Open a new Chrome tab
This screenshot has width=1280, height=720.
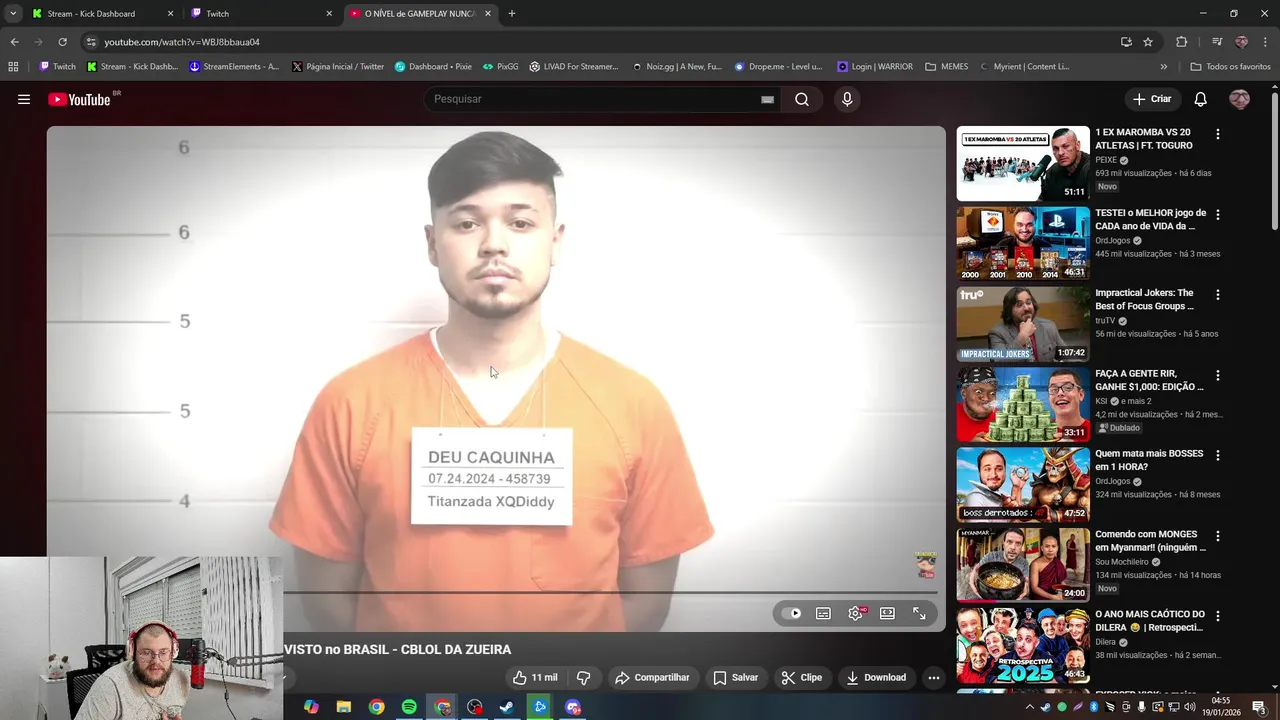pos(512,13)
